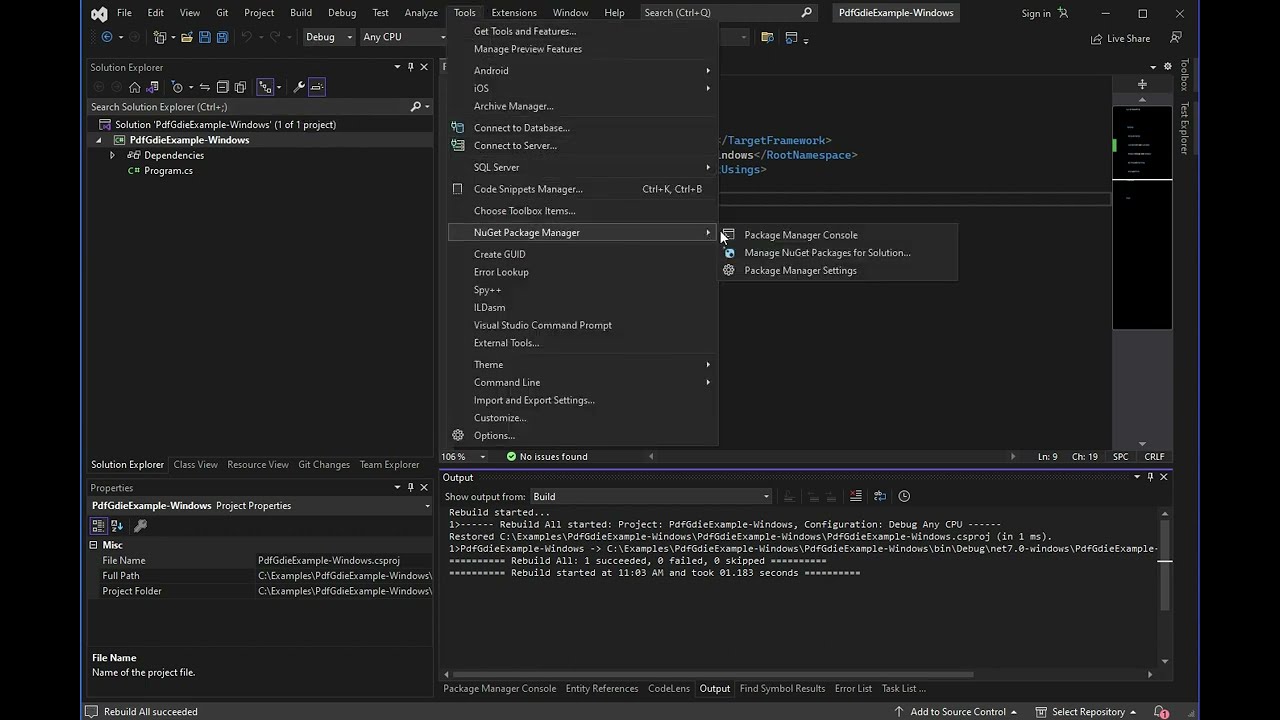Screen dimensions: 1280x720
Task: Switch to the Git Changes tab
Action: pyautogui.click(x=324, y=465)
